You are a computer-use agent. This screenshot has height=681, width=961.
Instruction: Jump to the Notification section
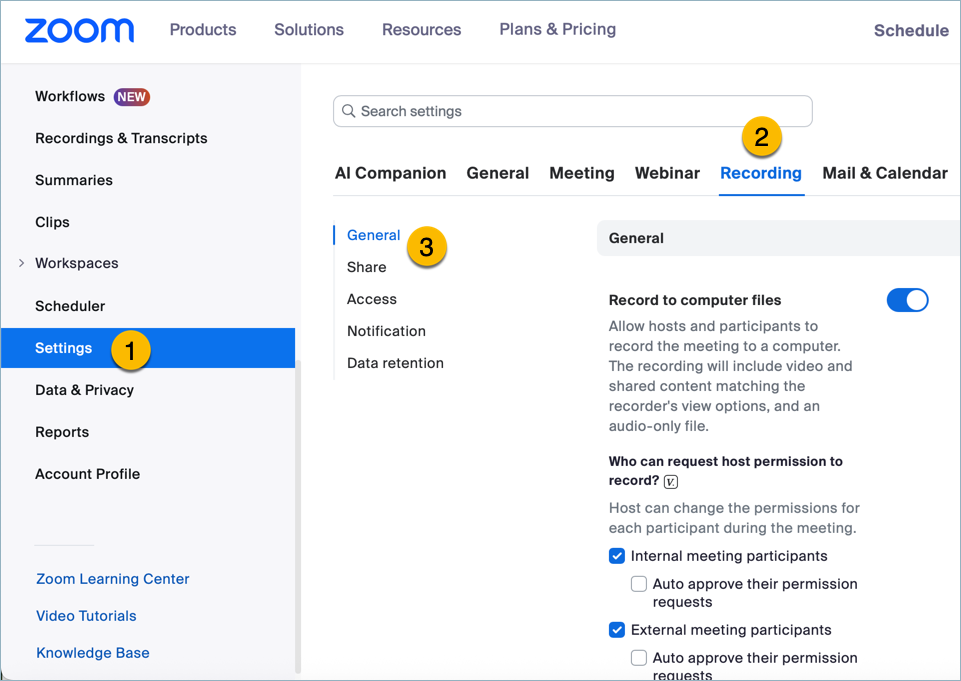(x=386, y=331)
